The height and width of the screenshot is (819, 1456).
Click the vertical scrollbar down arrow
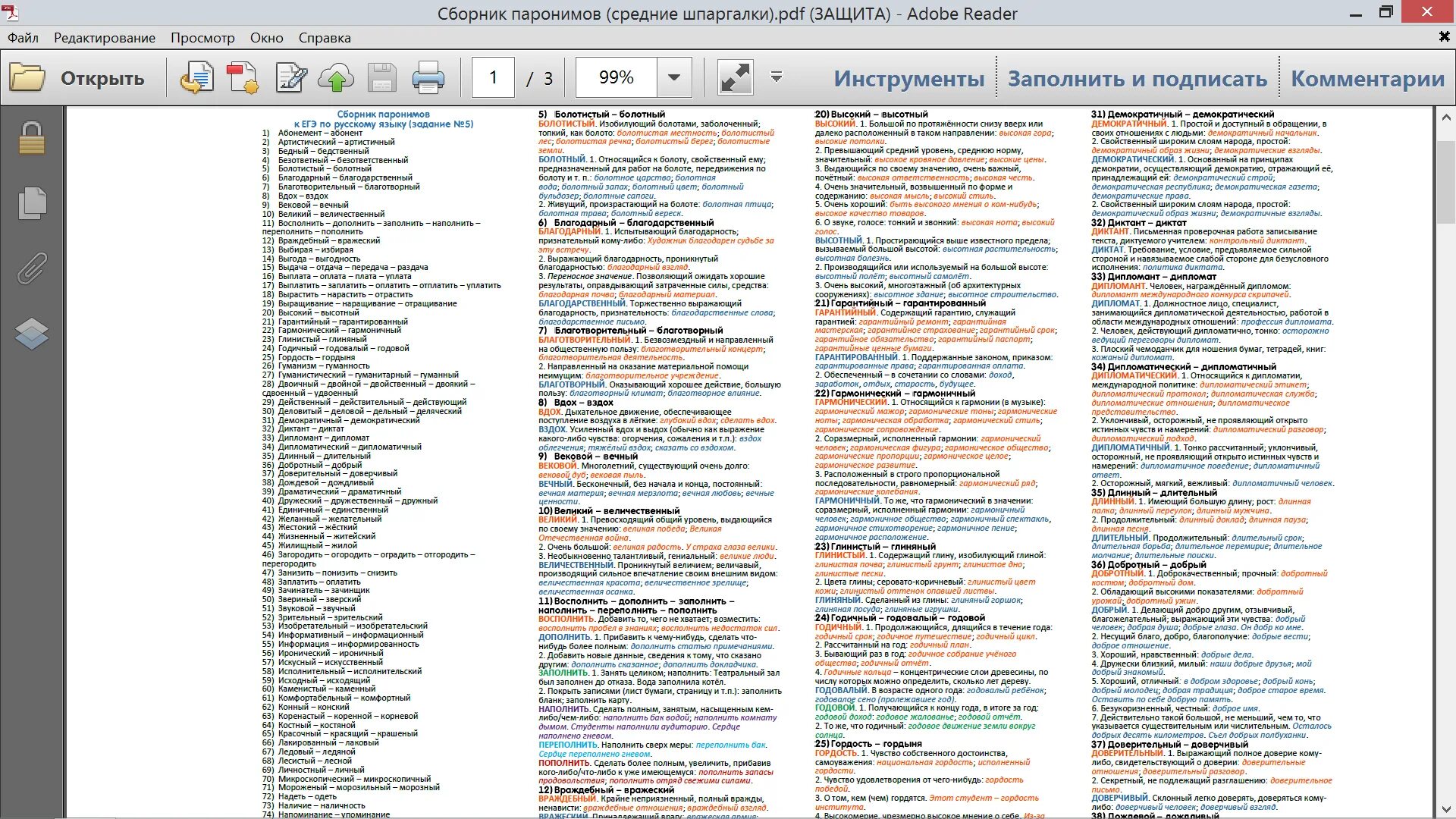coord(1445,809)
